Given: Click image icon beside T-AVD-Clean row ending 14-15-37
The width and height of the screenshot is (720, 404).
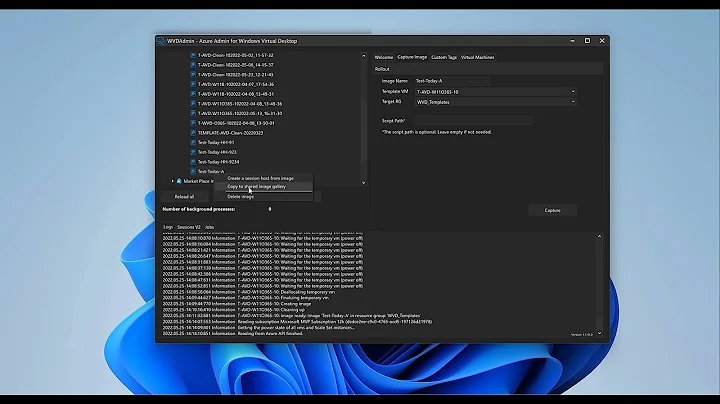Looking at the screenshot, I should point(193,65).
